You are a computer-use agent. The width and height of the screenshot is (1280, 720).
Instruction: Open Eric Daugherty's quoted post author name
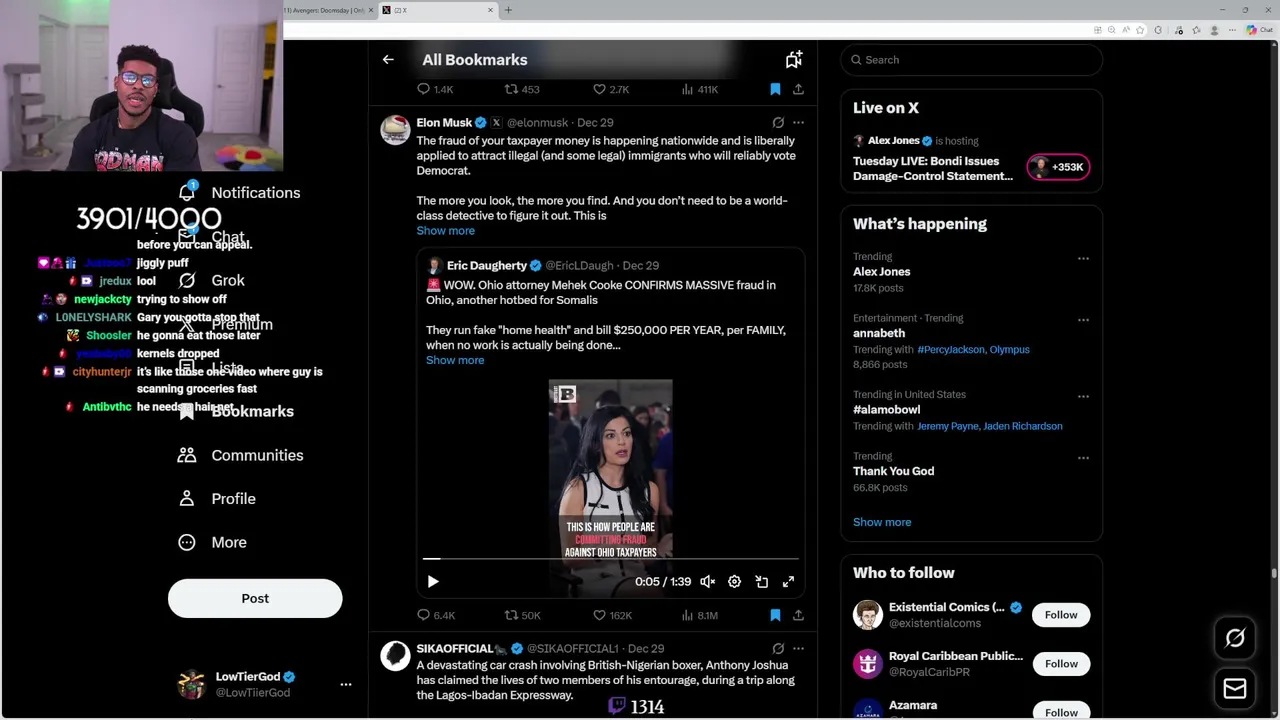click(487, 266)
